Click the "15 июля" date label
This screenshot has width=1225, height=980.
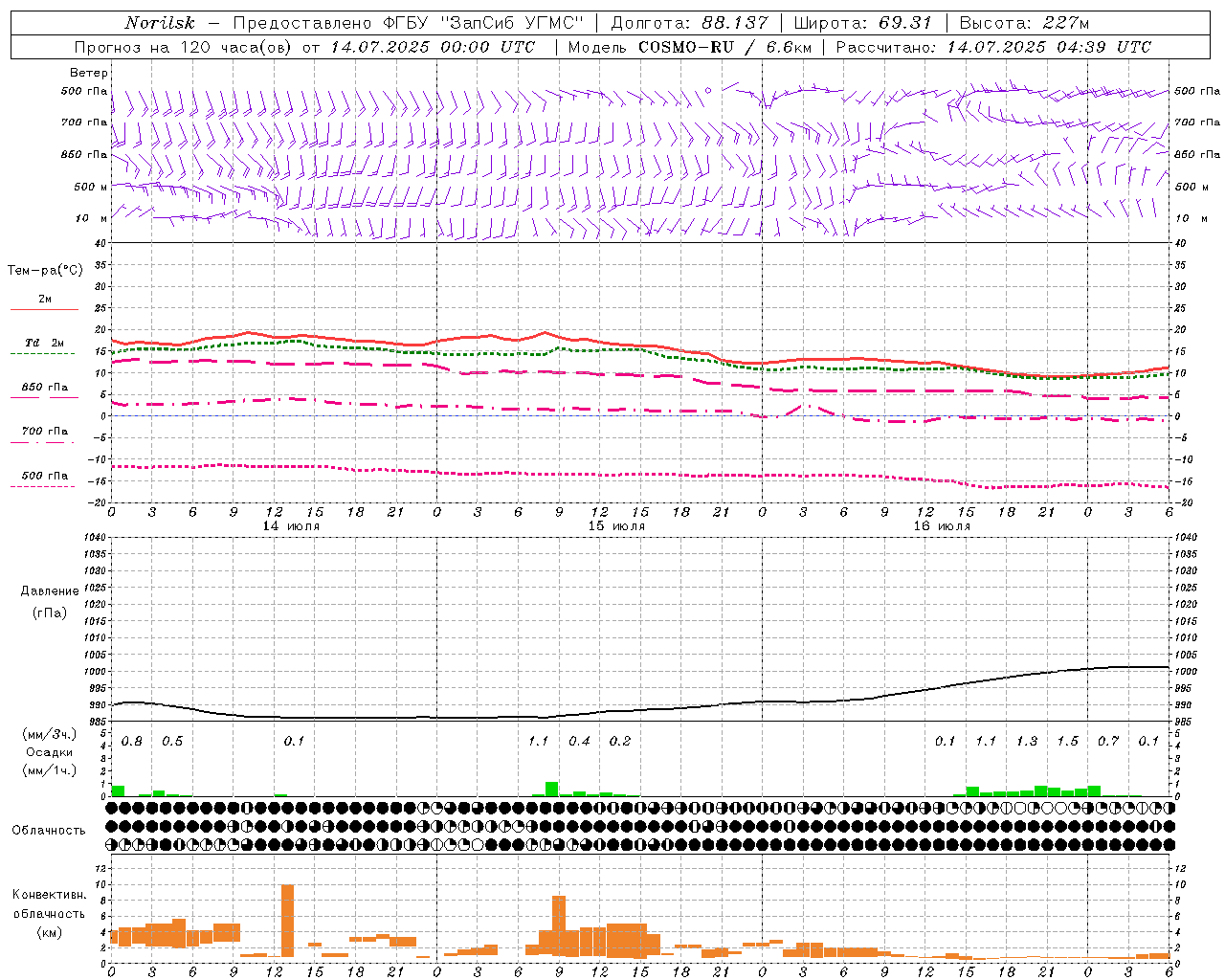(x=616, y=525)
